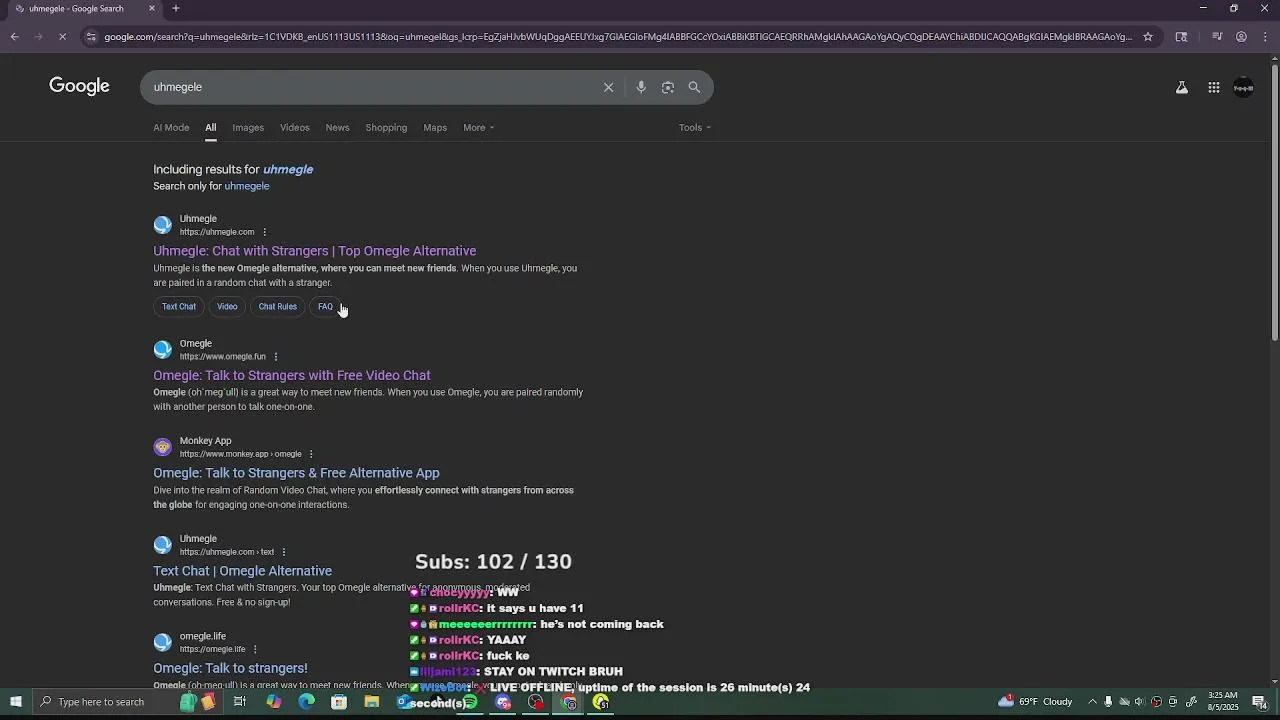Bookmark this page with the star icon
Screen dimensions: 1280x720
pos(1148,37)
